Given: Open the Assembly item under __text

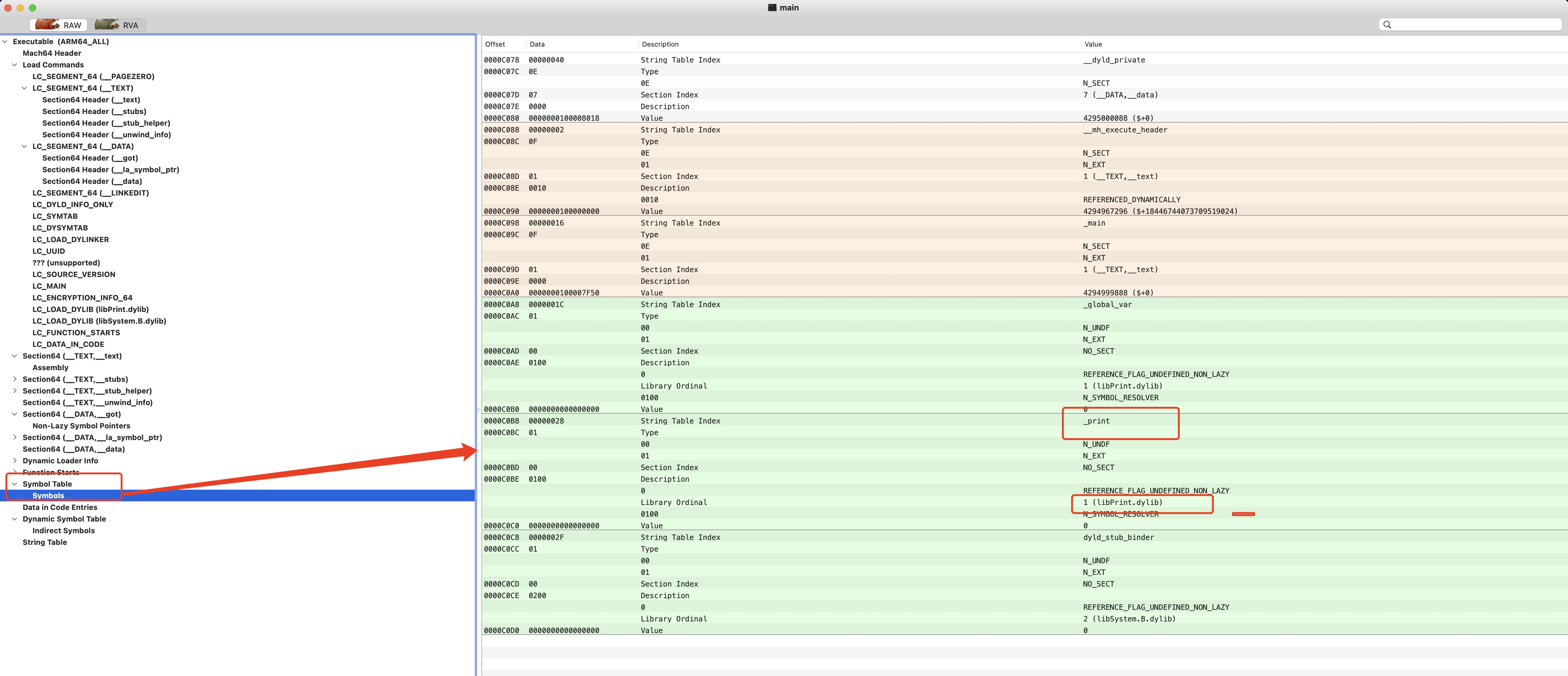Looking at the screenshot, I should [50, 367].
